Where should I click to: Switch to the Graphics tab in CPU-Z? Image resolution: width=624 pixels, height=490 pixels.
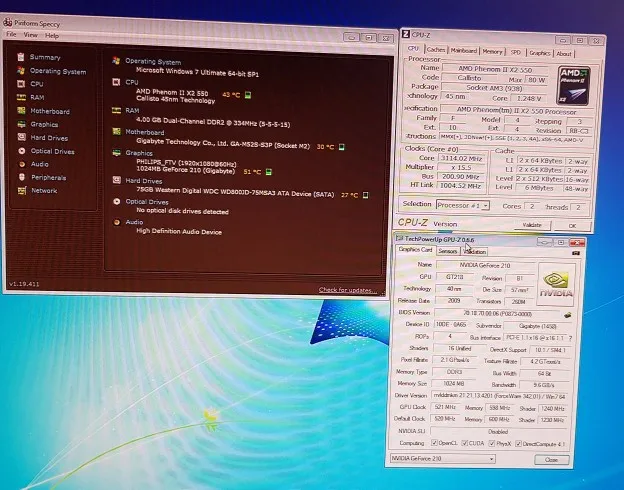[x=540, y=53]
